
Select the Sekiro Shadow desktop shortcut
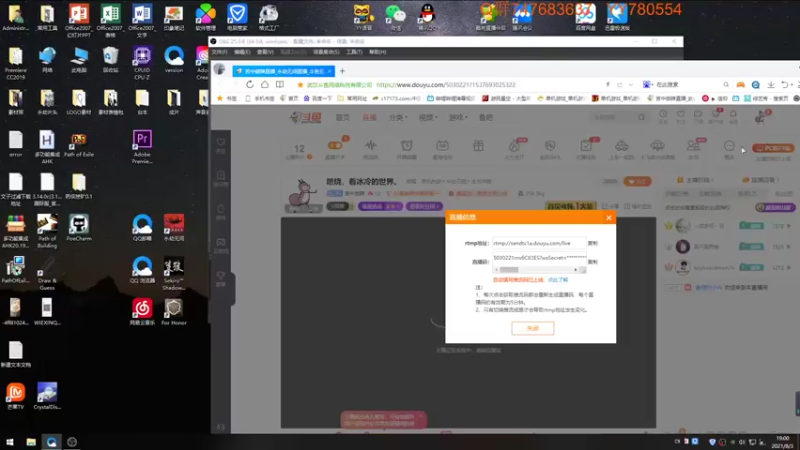click(173, 274)
